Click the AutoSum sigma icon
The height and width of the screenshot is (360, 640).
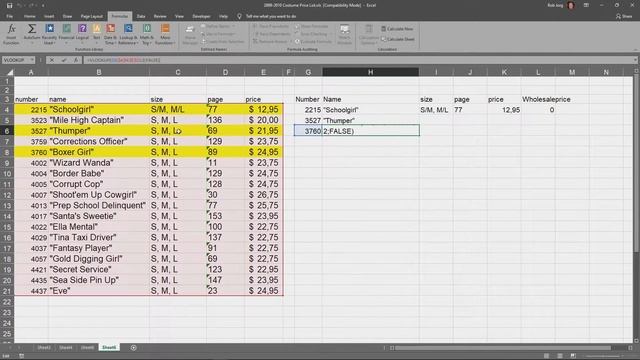coord(31,29)
